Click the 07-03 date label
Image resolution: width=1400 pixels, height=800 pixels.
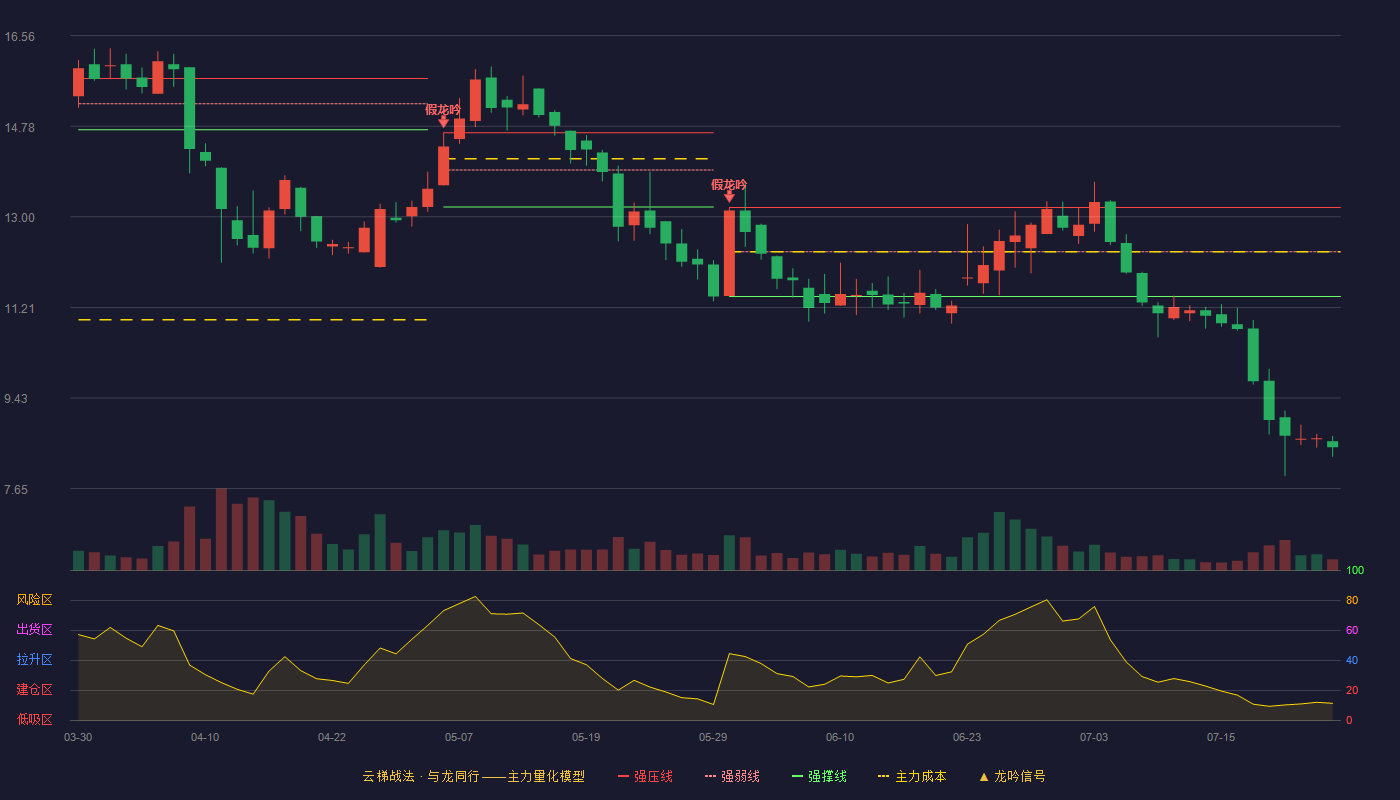(x=1094, y=737)
